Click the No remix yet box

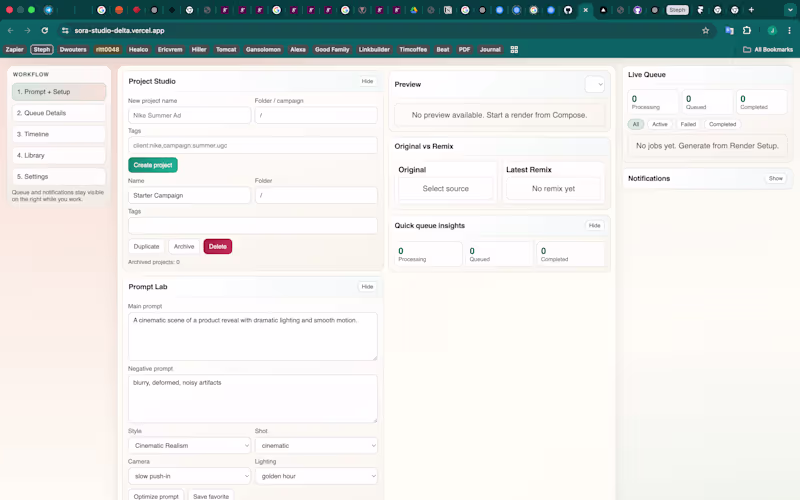click(553, 189)
